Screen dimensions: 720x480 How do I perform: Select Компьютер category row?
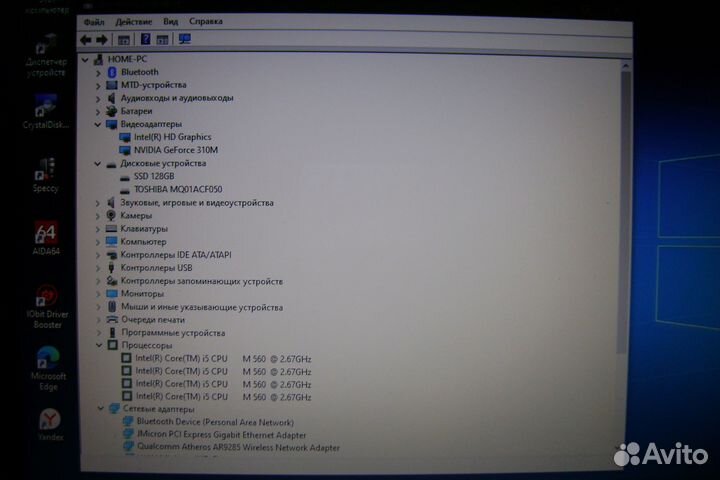(x=143, y=242)
